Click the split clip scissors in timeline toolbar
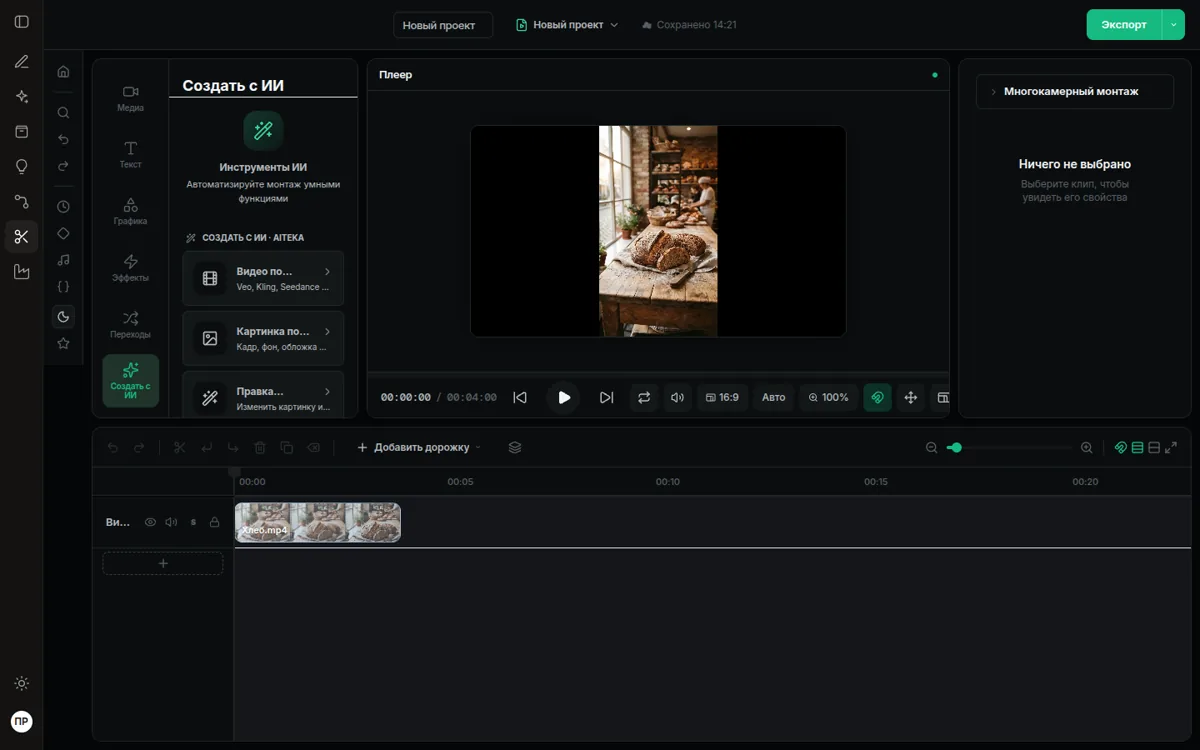Screen dimensions: 1200x750 pos(180,447)
